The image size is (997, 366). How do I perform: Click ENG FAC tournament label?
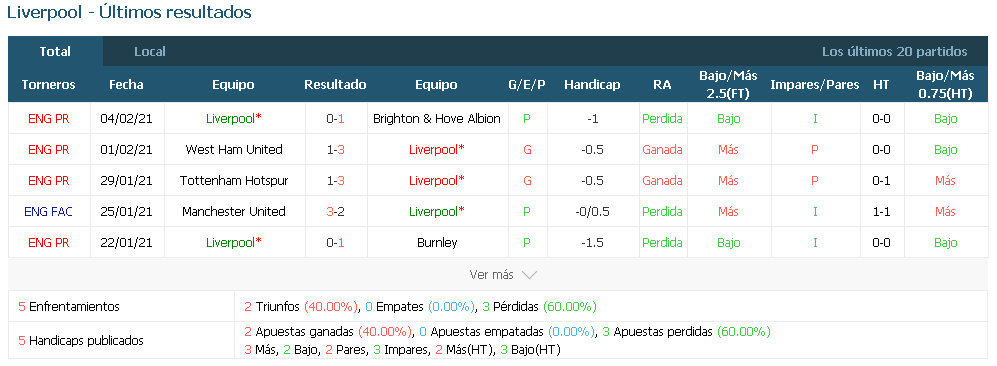coord(48,212)
